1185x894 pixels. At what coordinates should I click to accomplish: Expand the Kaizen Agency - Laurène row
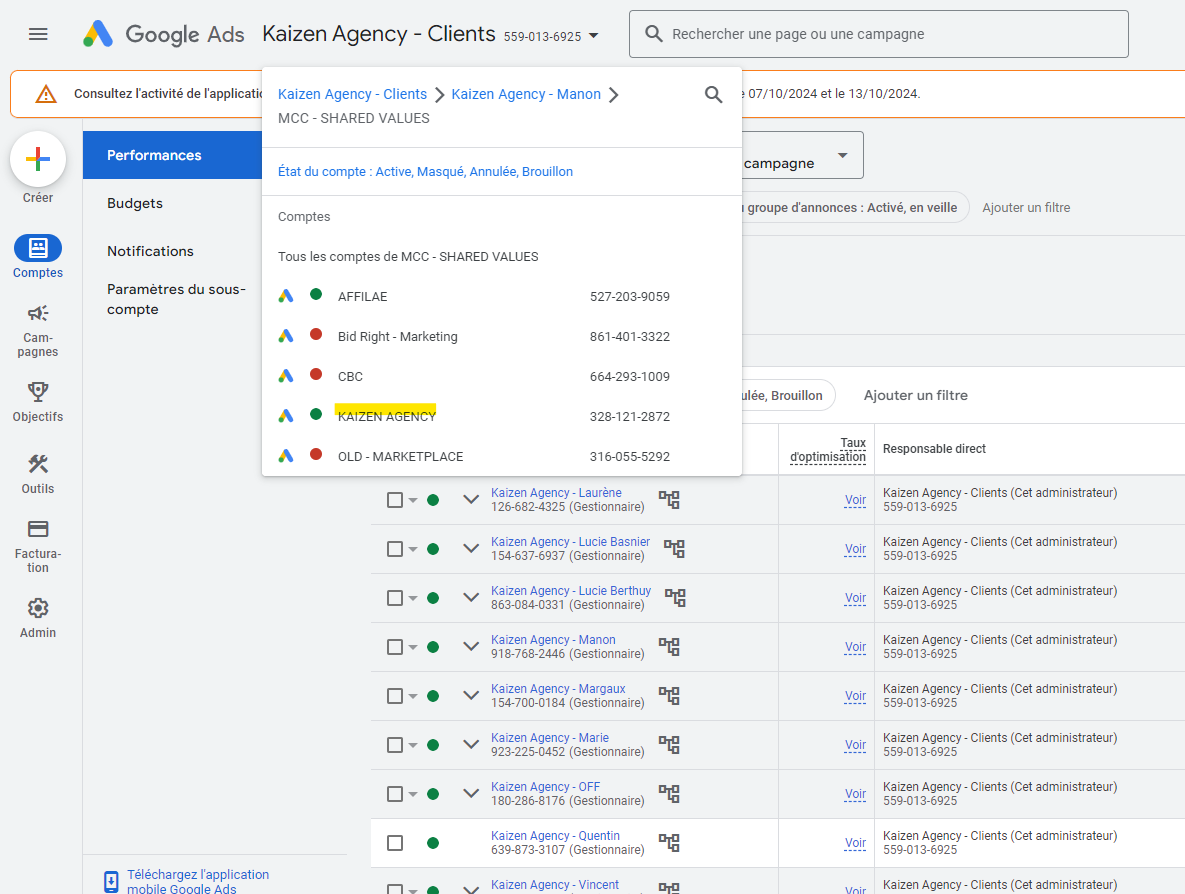click(x=471, y=500)
